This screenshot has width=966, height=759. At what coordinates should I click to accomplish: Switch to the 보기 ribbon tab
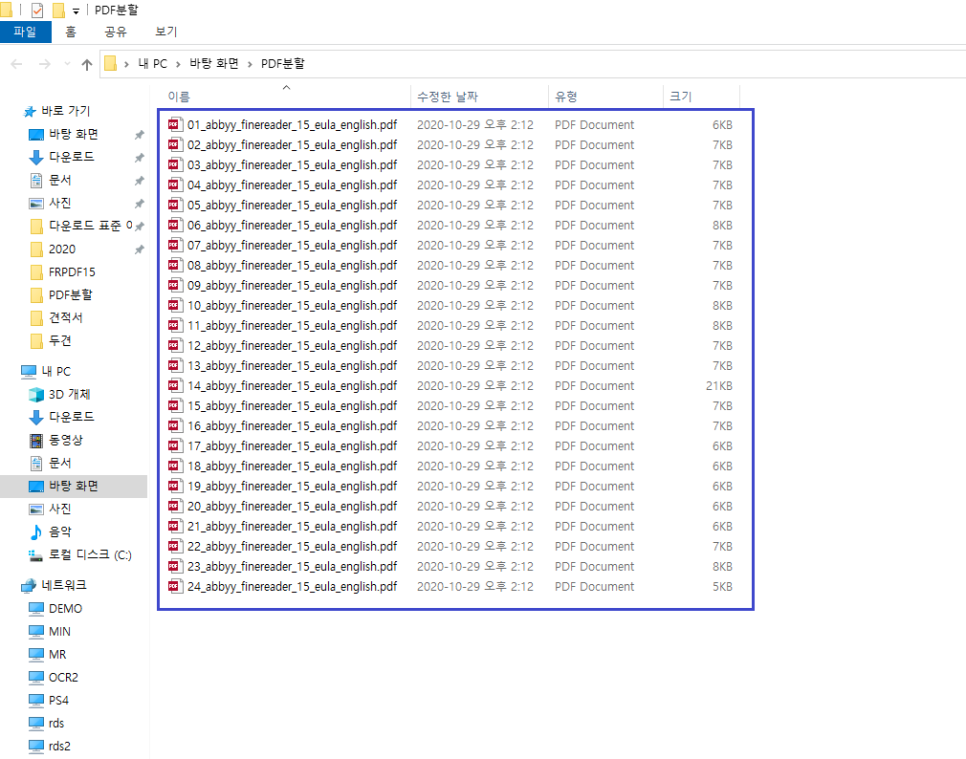tap(166, 31)
